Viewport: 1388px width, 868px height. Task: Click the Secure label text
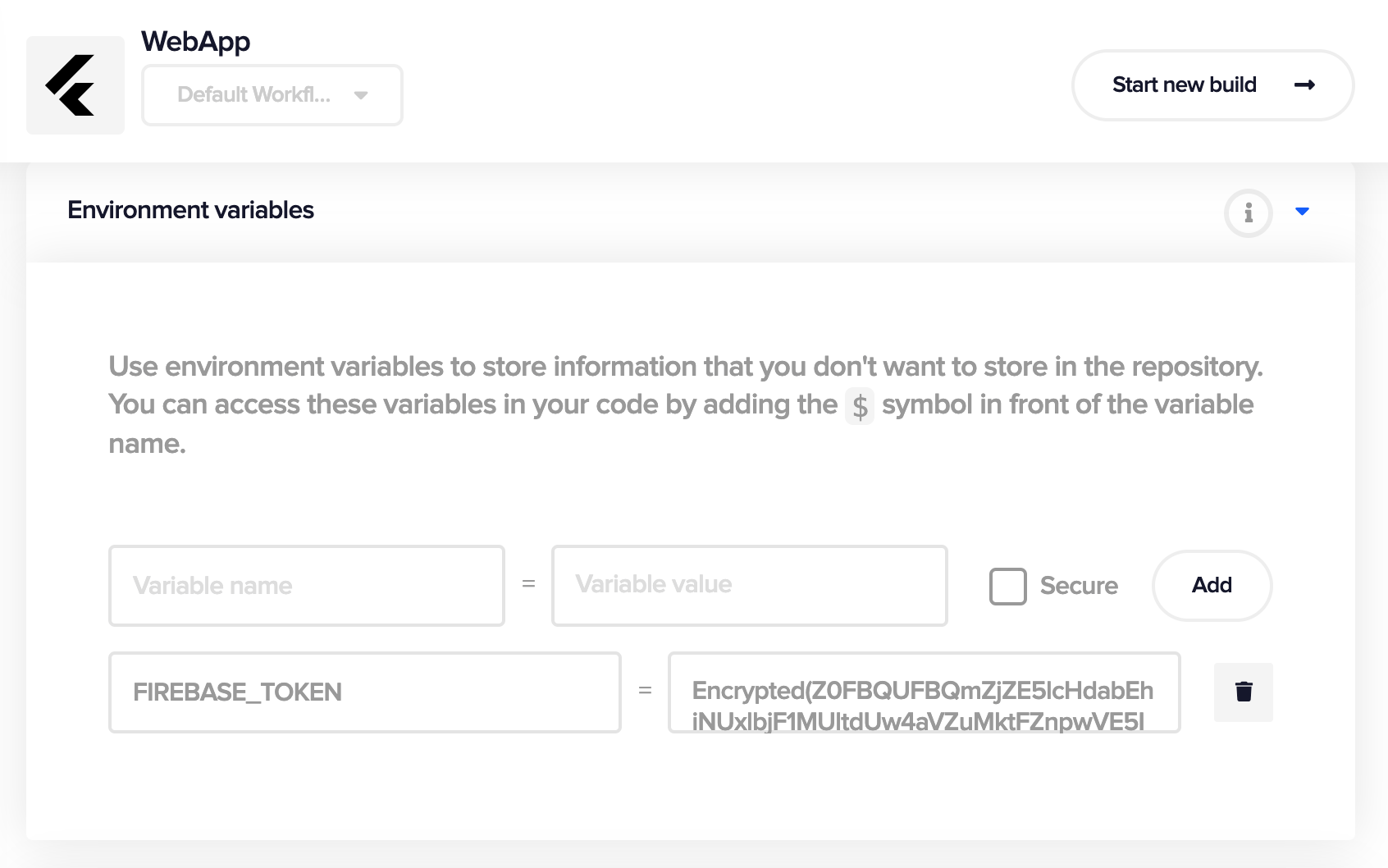pos(1079,586)
